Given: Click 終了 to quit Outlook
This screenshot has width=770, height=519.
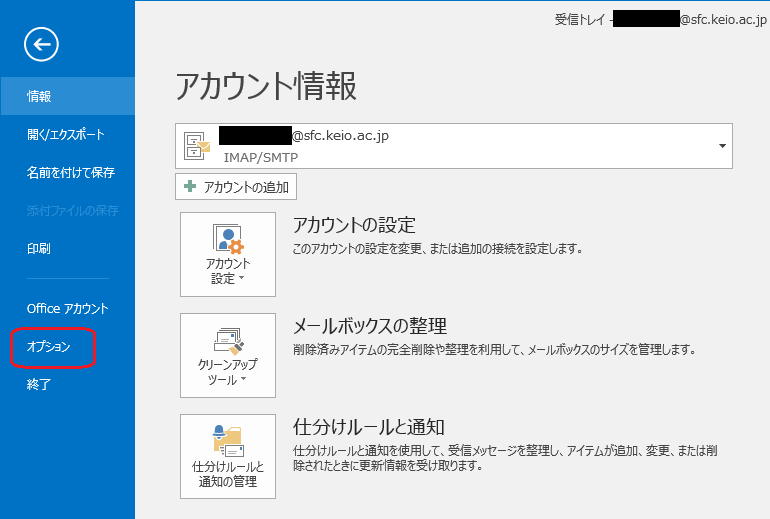Looking at the screenshot, I should point(40,383).
